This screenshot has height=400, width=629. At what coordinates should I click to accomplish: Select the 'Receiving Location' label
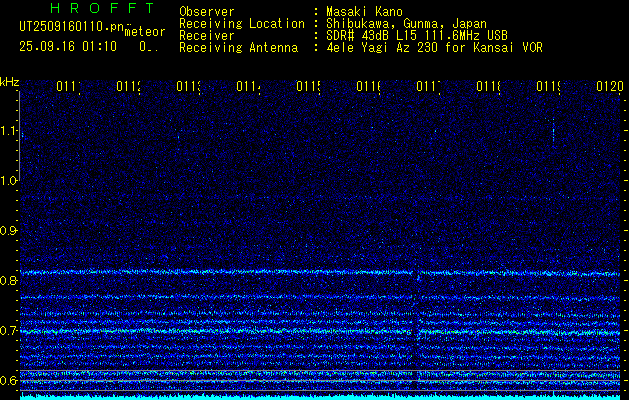(x=242, y=24)
